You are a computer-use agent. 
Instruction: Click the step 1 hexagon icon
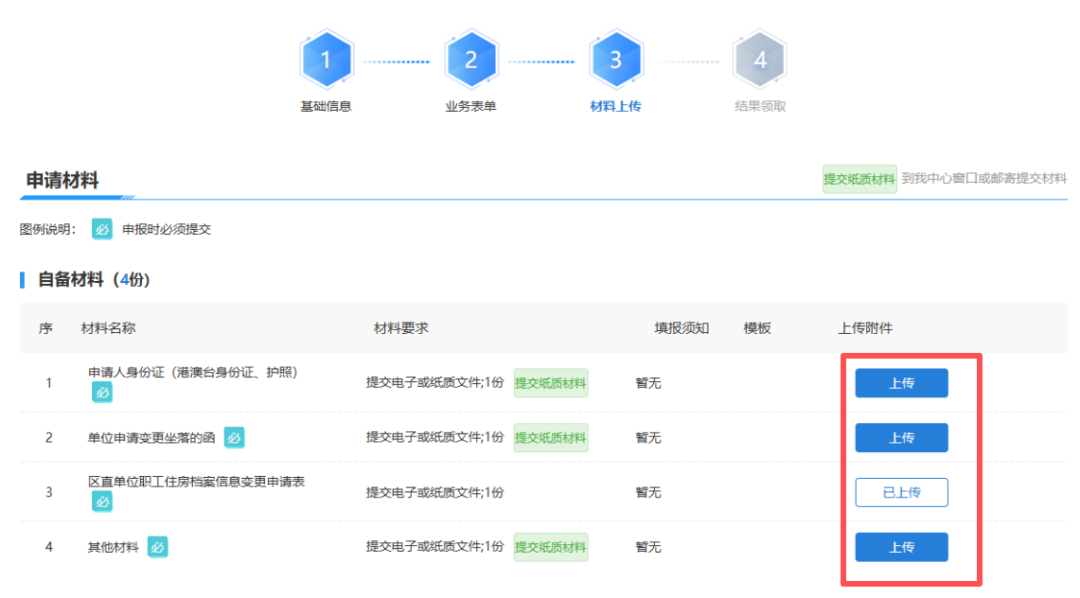(326, 60)
